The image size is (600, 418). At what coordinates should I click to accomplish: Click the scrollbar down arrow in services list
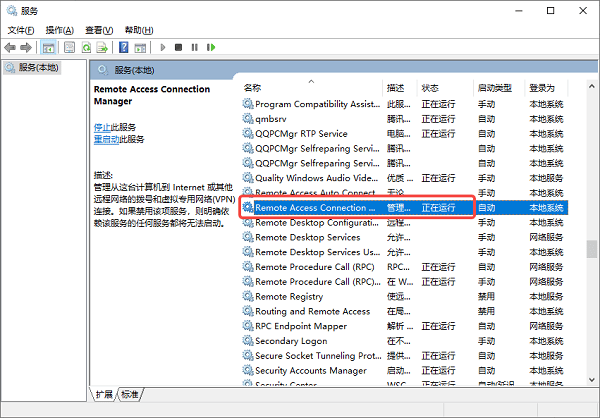point(592,380)
